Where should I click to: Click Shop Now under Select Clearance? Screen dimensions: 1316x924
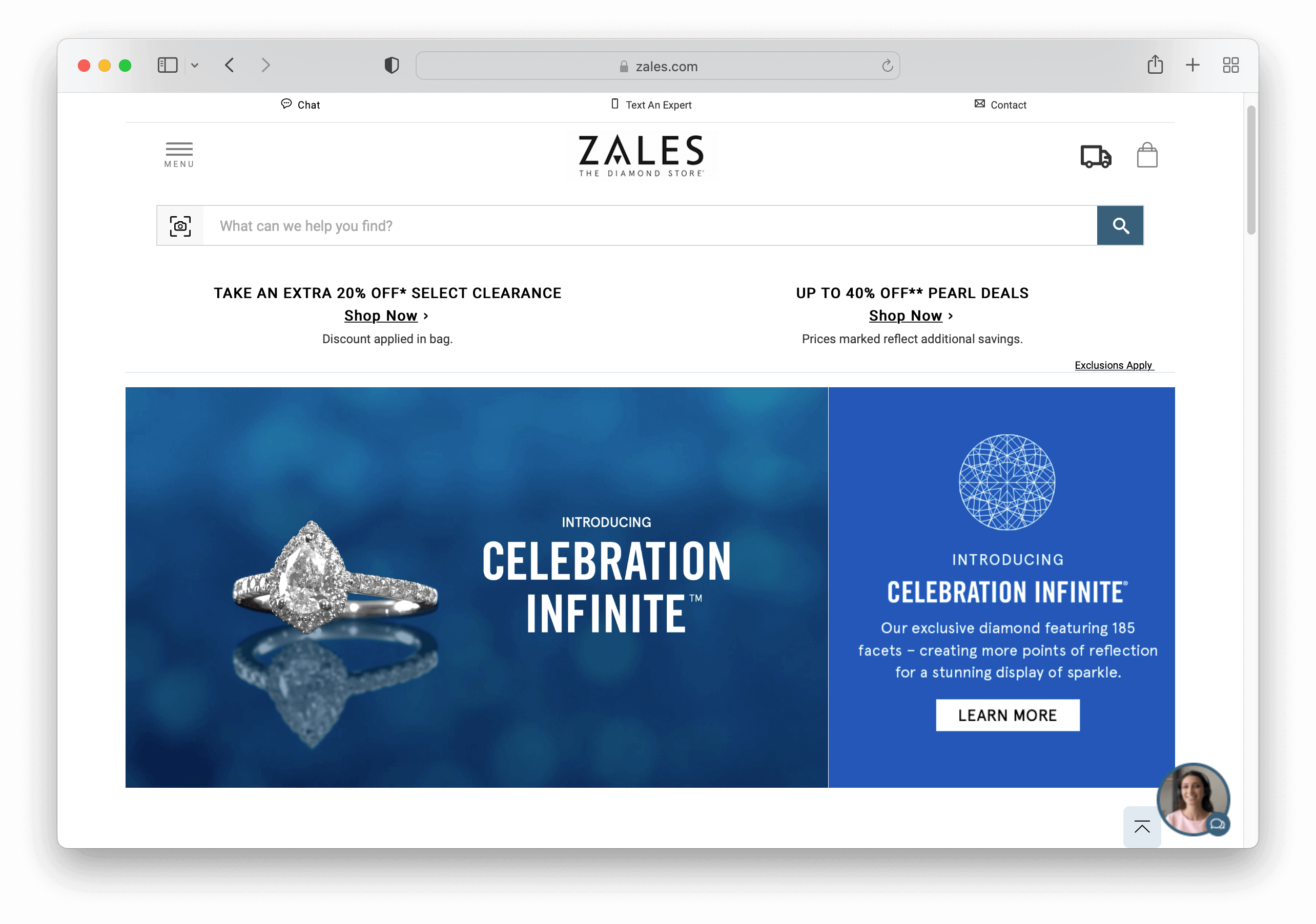coord(381,316)
